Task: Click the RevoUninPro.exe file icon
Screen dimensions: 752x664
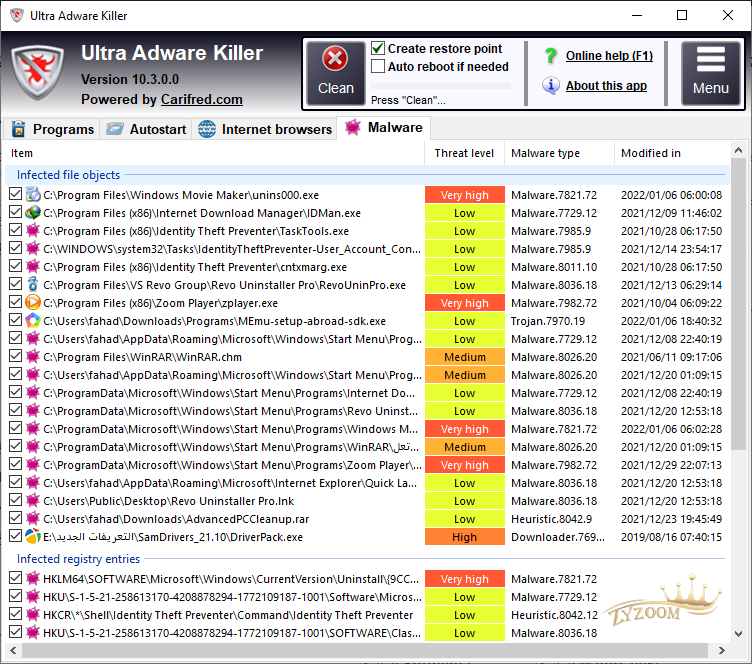Action: [33, 284]
